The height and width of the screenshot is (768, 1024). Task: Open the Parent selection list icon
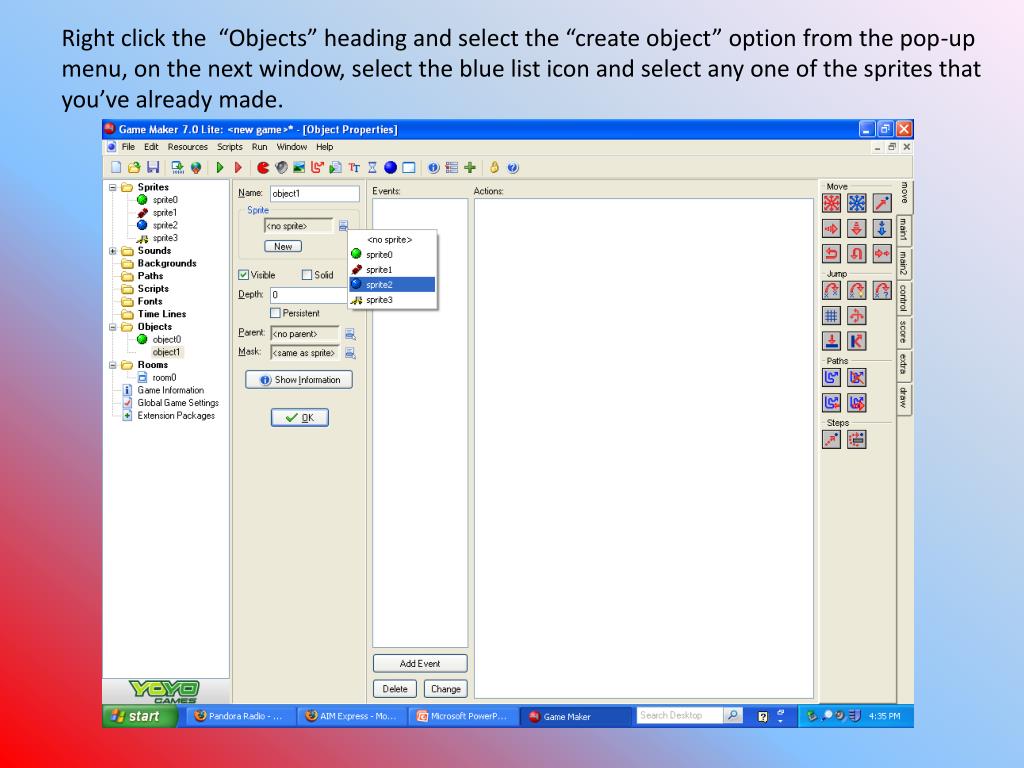tap(350, 334)
